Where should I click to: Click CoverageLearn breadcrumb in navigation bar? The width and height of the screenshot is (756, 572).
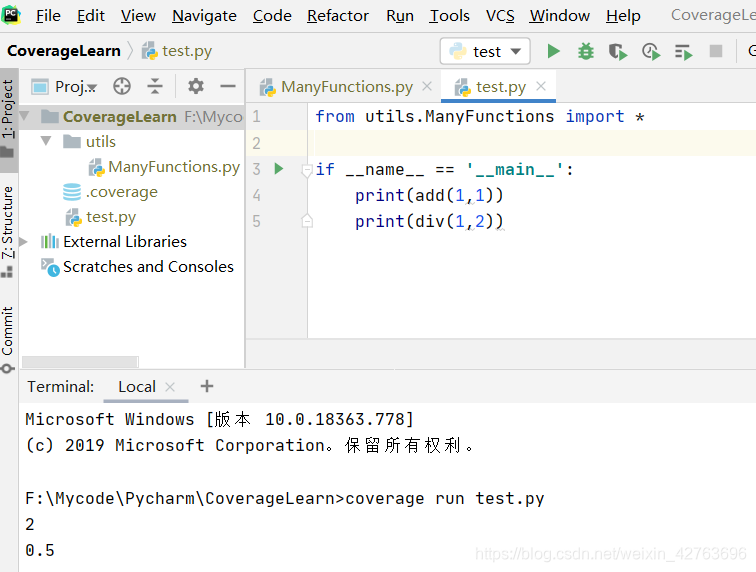[64, 51]
